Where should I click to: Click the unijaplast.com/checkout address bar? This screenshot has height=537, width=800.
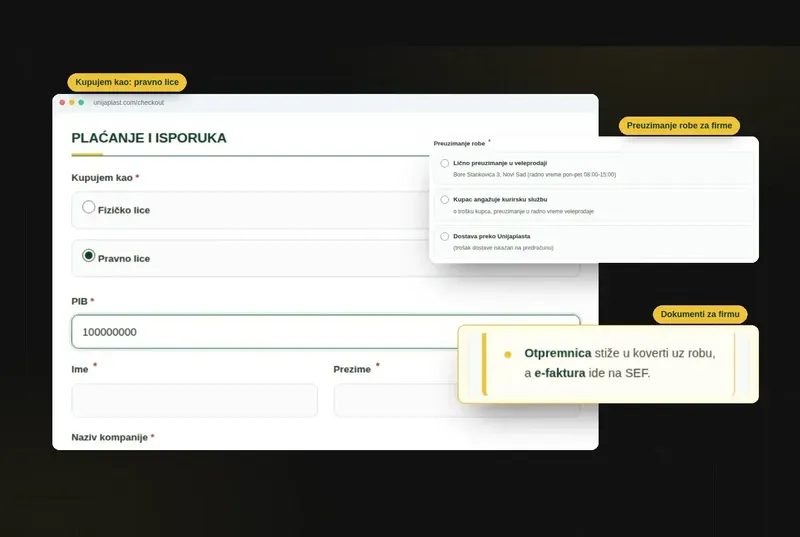129,103
